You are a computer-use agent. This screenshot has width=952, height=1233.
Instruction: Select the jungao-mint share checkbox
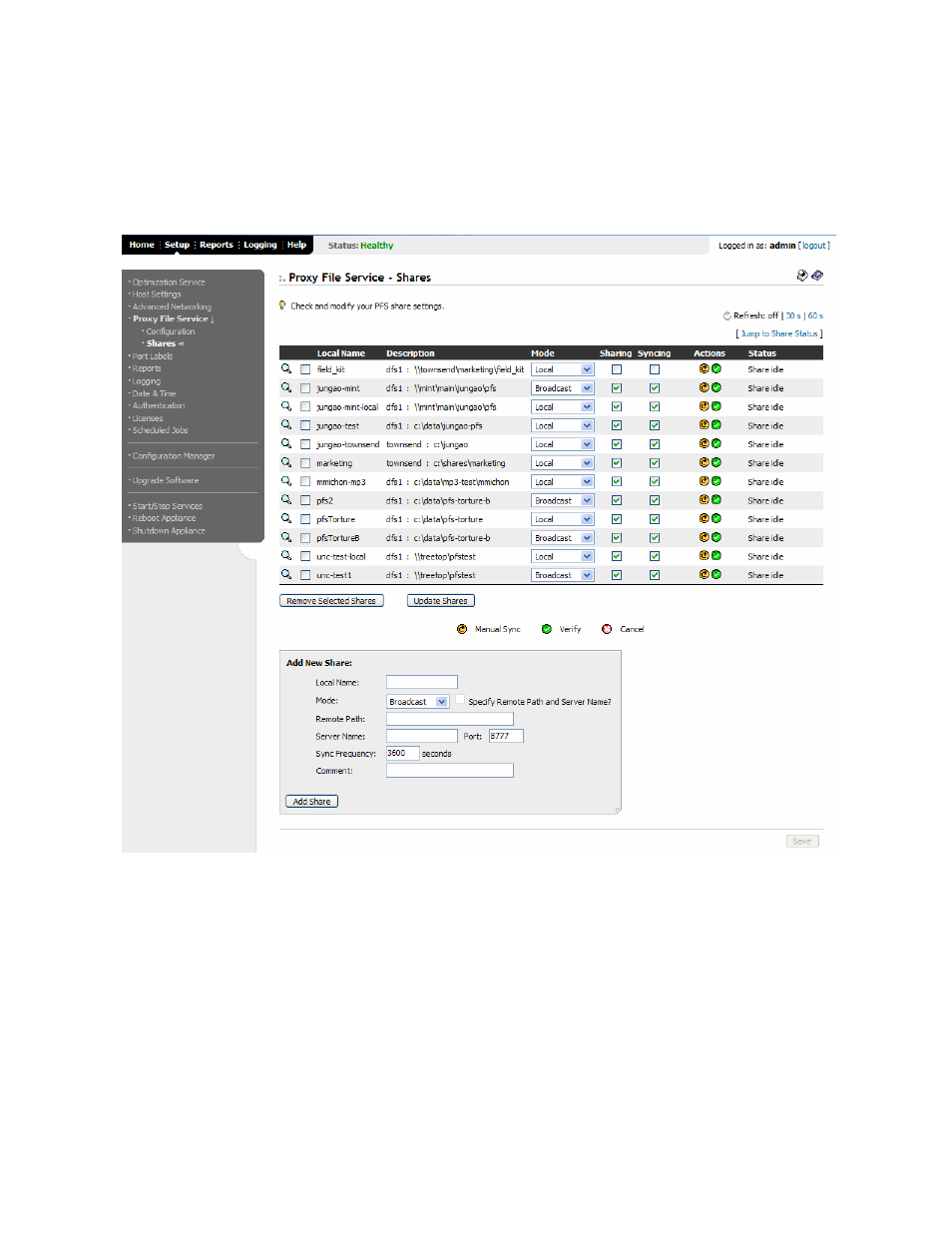(x=305, y=388)
